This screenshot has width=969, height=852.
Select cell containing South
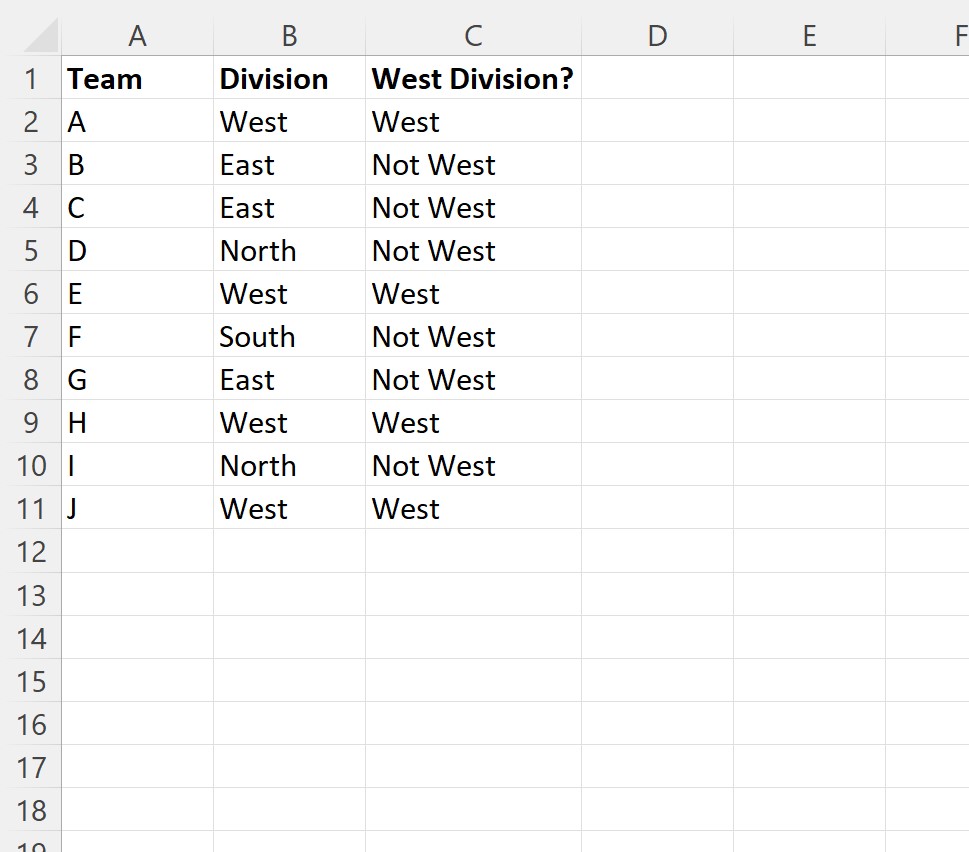[x=289, y=337]
